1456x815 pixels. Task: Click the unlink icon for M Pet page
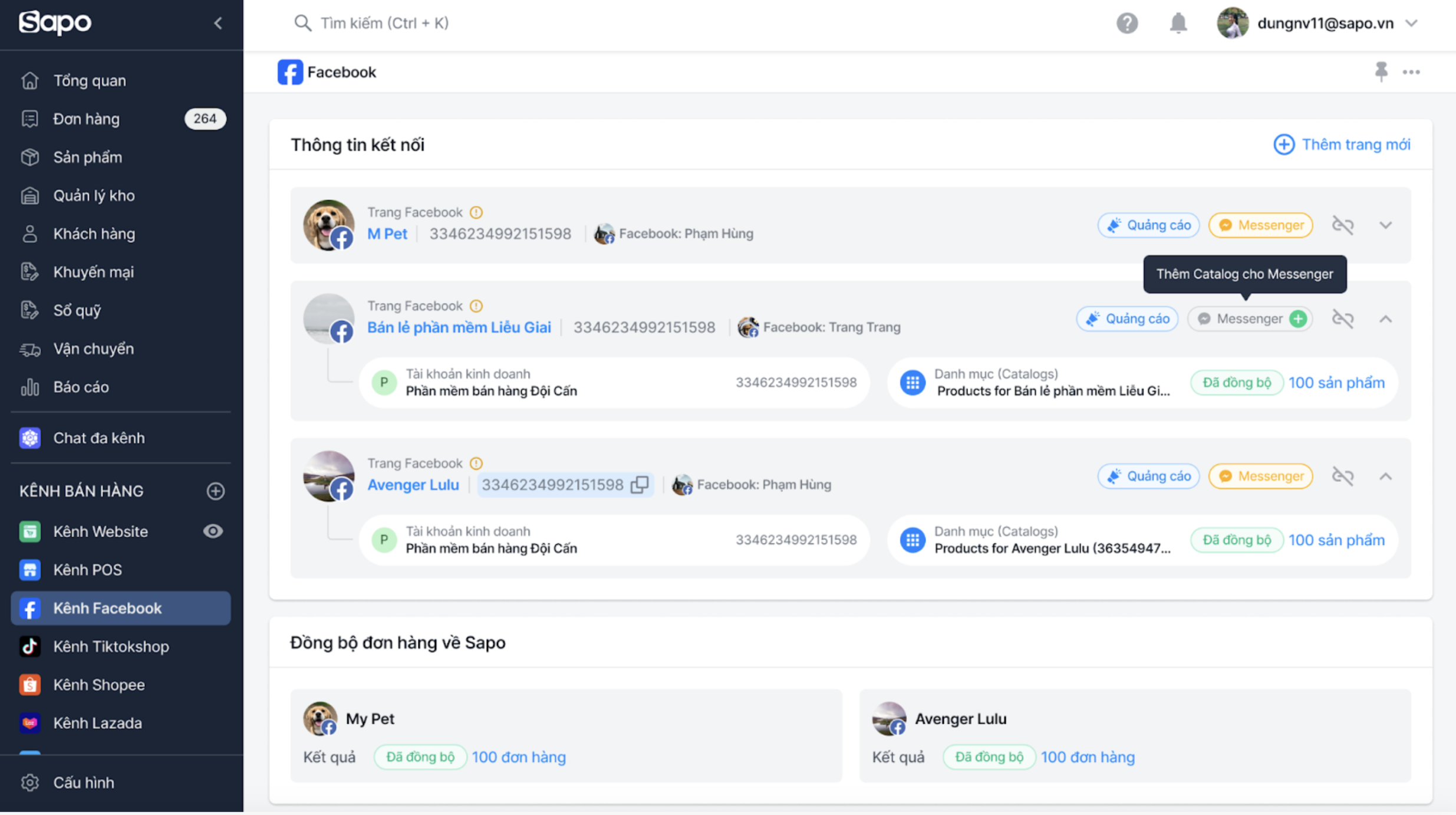pos(1343,225)
